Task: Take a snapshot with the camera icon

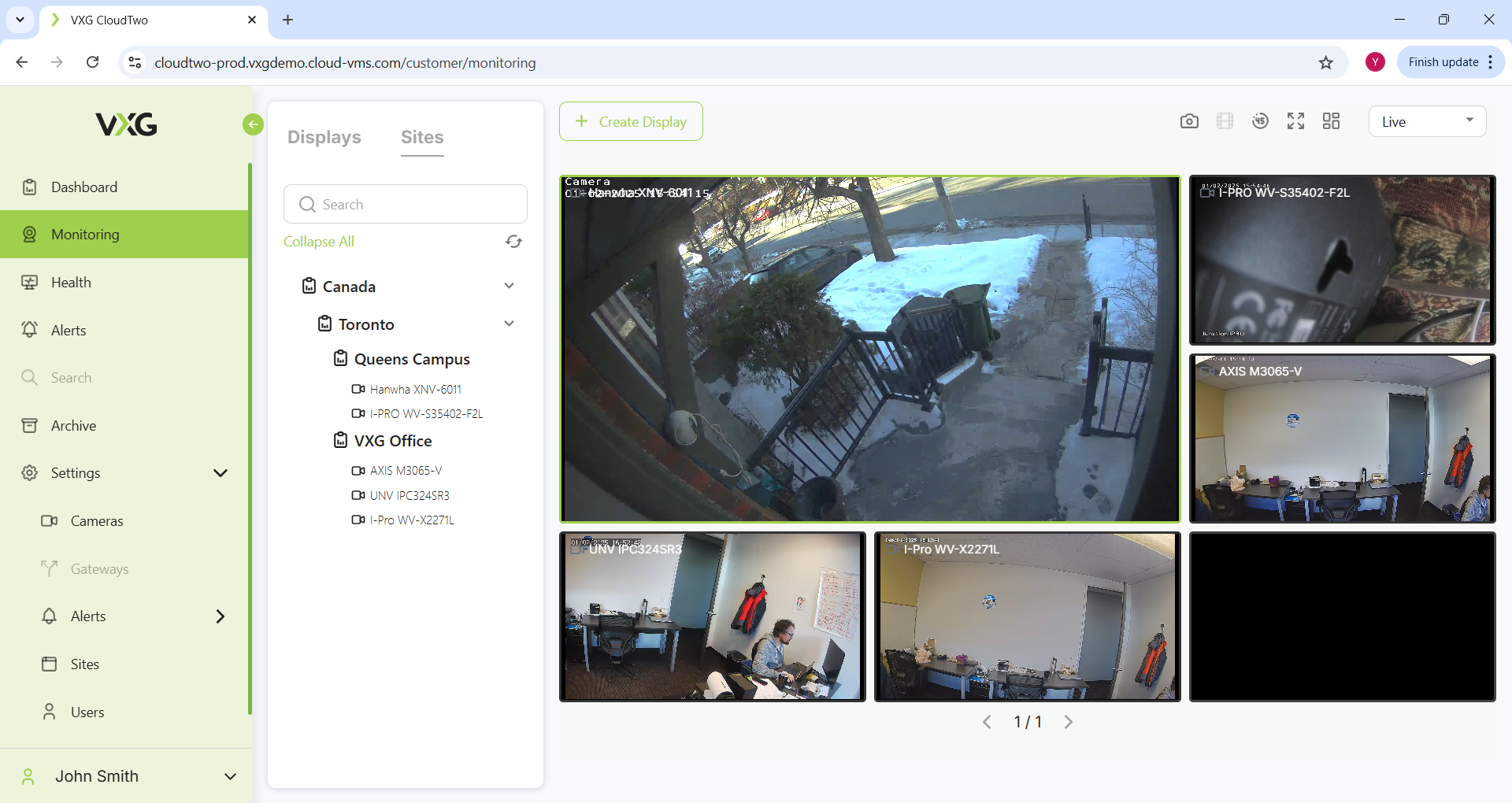Action: point(1189,121)
